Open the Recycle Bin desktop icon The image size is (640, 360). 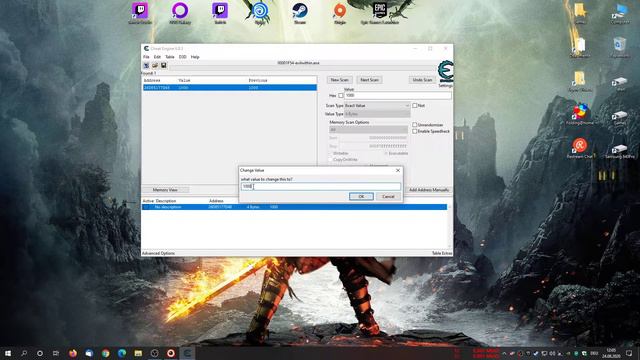(x=620, y=46)
